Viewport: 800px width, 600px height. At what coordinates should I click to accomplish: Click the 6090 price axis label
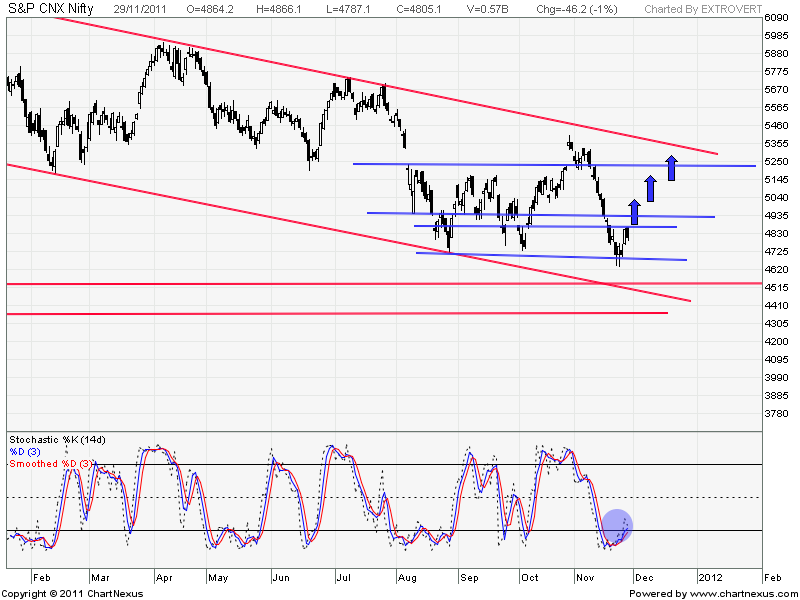pyautogui.click(x=777, y=18)
